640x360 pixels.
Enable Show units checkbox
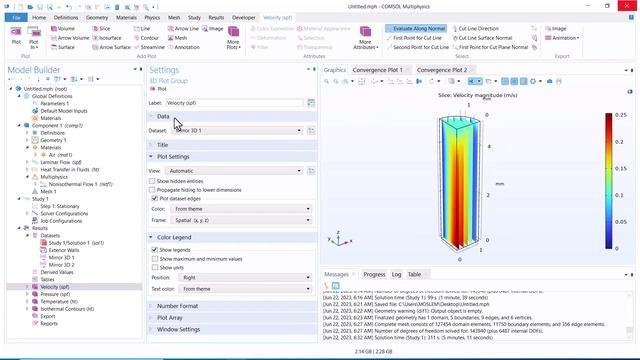click(x=155, y=267)
